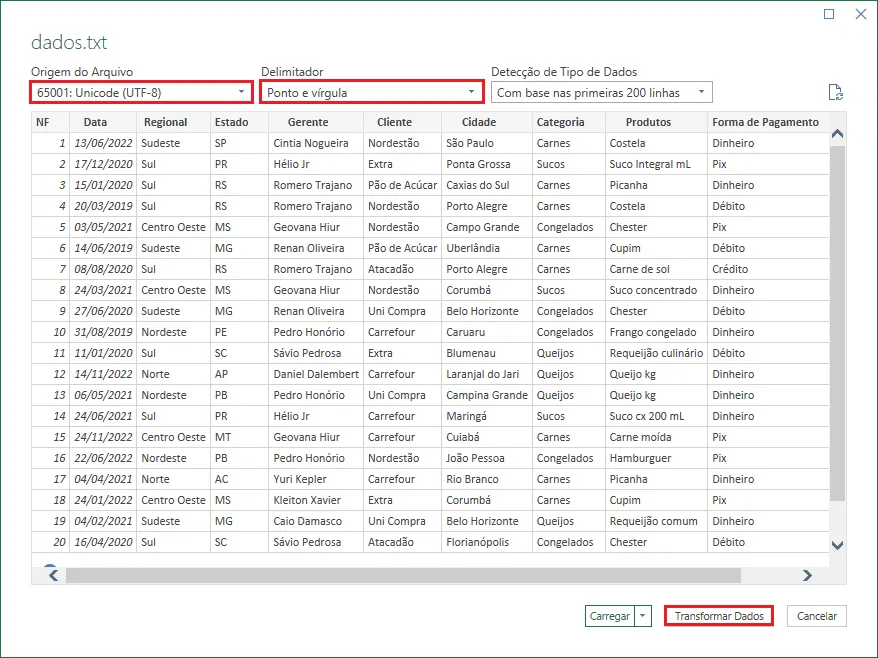This screenshot has width=878, height=658.
Task: Select the Regional column header
Action: (173, 122)
